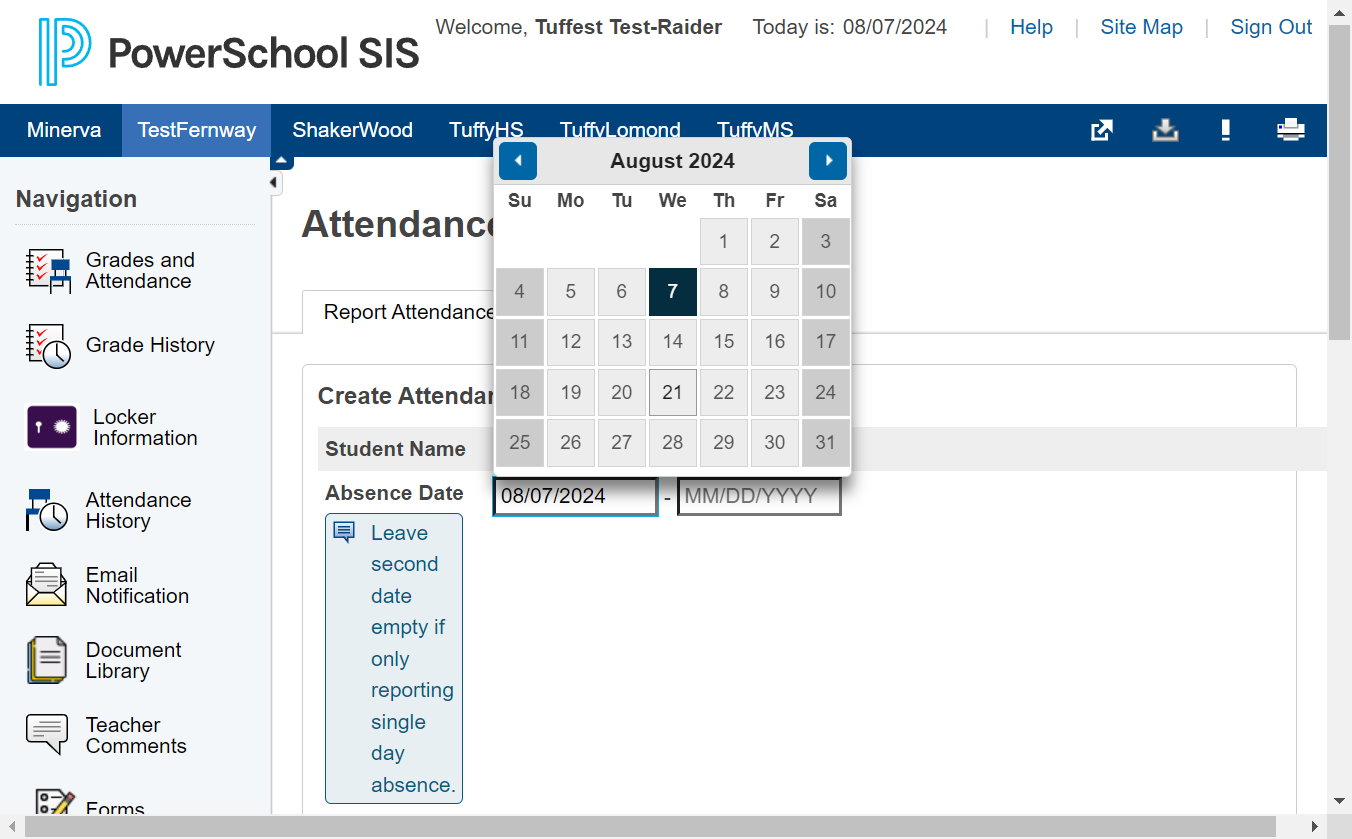Viewport: 1352px width, 839px height.
Task: Open the Report Attendance tab
Action: (x=409, y=312)
